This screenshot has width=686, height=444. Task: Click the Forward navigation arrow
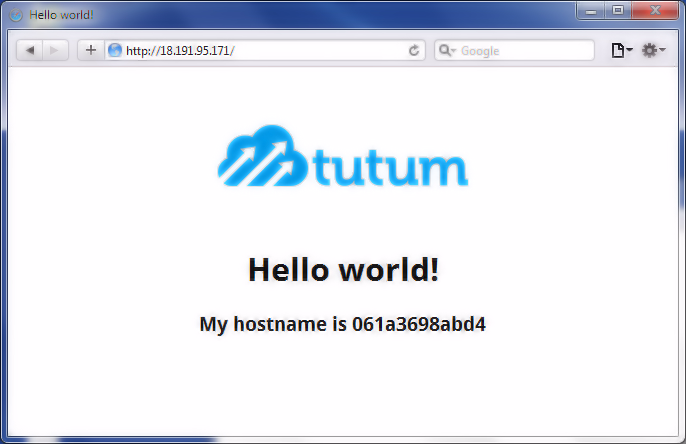click(55, 50)
